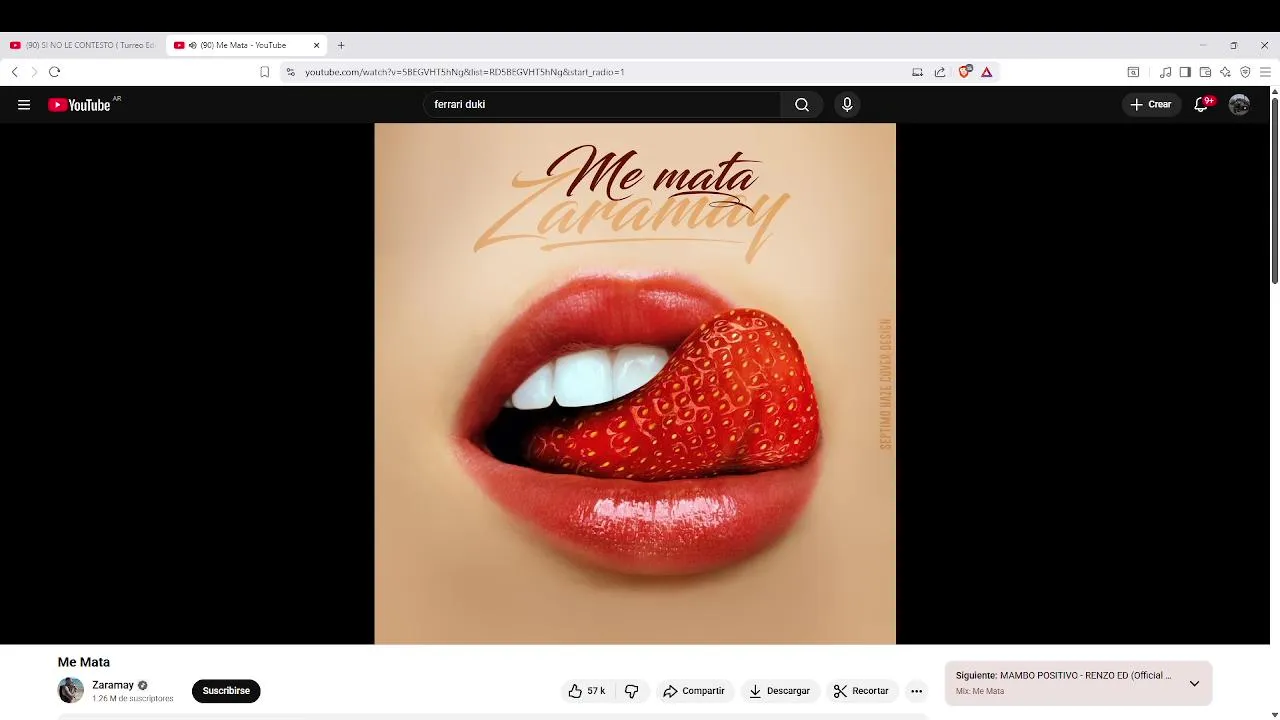
Task: Click the 'Me Mata' video title text
Action: (x=84, y=662)
